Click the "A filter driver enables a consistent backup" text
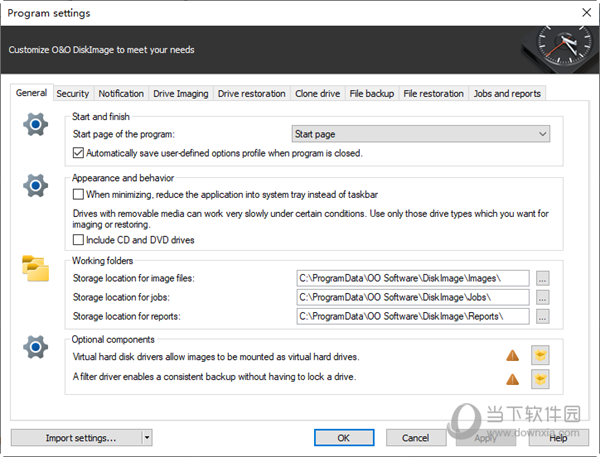The height and width of the screenshot is (457, 600). pos(214,377)
